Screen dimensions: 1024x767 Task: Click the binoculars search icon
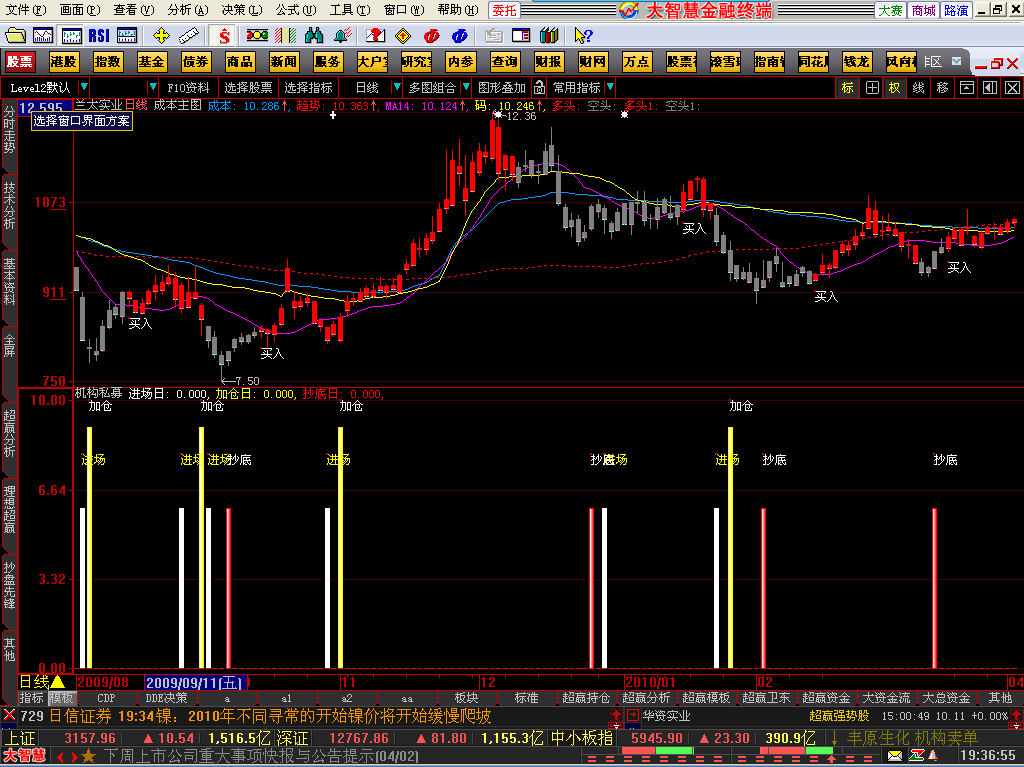pyautogui.click(x=313, y=36)
